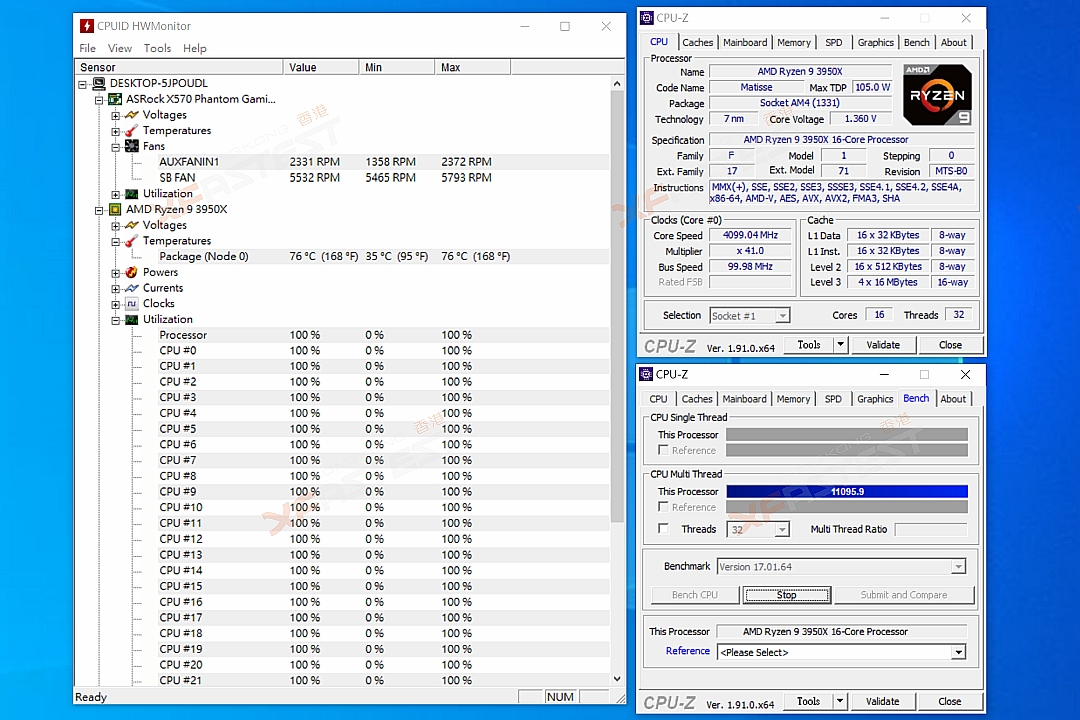Expand the Clocks node
1080x720 pixels.
click(x=116, y=305)
